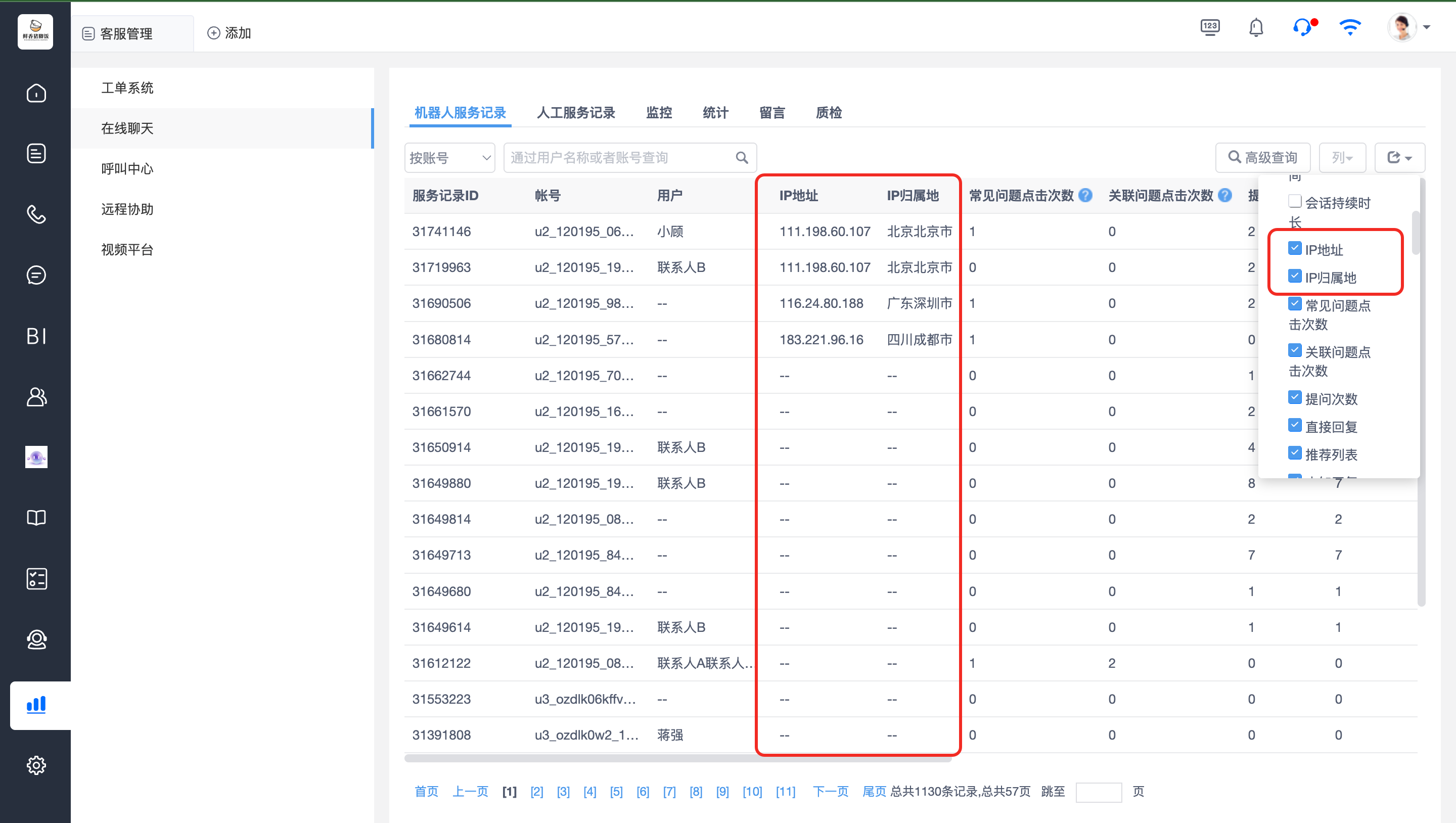
Task: Expand the 按账号 search type dropdown
Action: (x=449, y=158)
